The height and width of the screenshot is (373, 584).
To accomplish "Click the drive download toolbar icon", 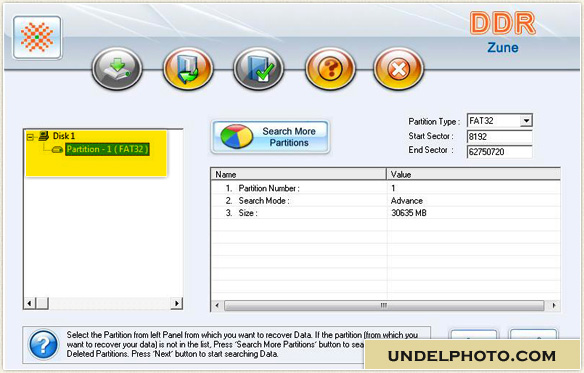I will [117, 69].
